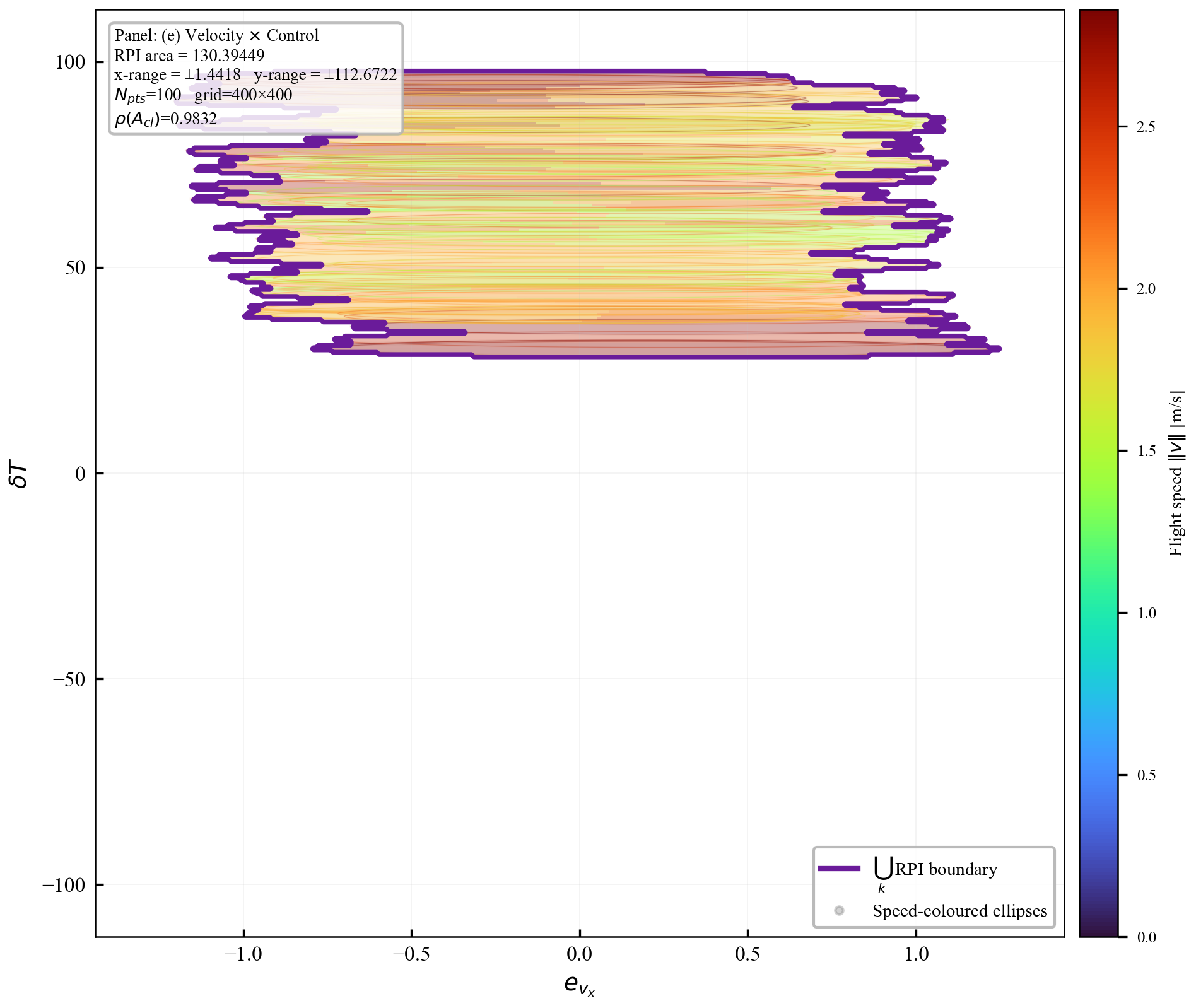Click the e_vx x-axis label
The height and width of the screenshot is (1008, 1196).
(580, 985)
